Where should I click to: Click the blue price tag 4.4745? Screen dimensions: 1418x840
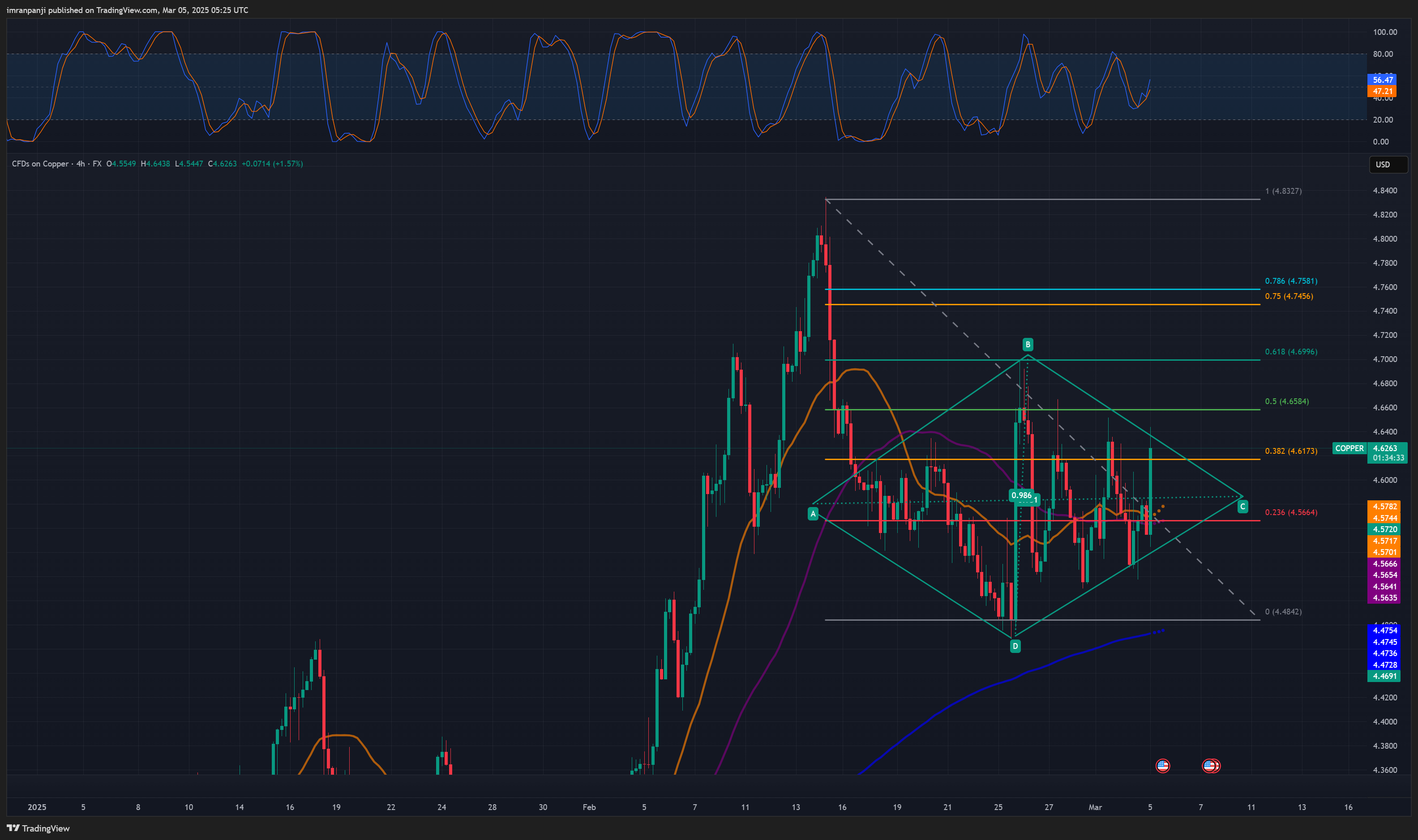point(1384,642)
